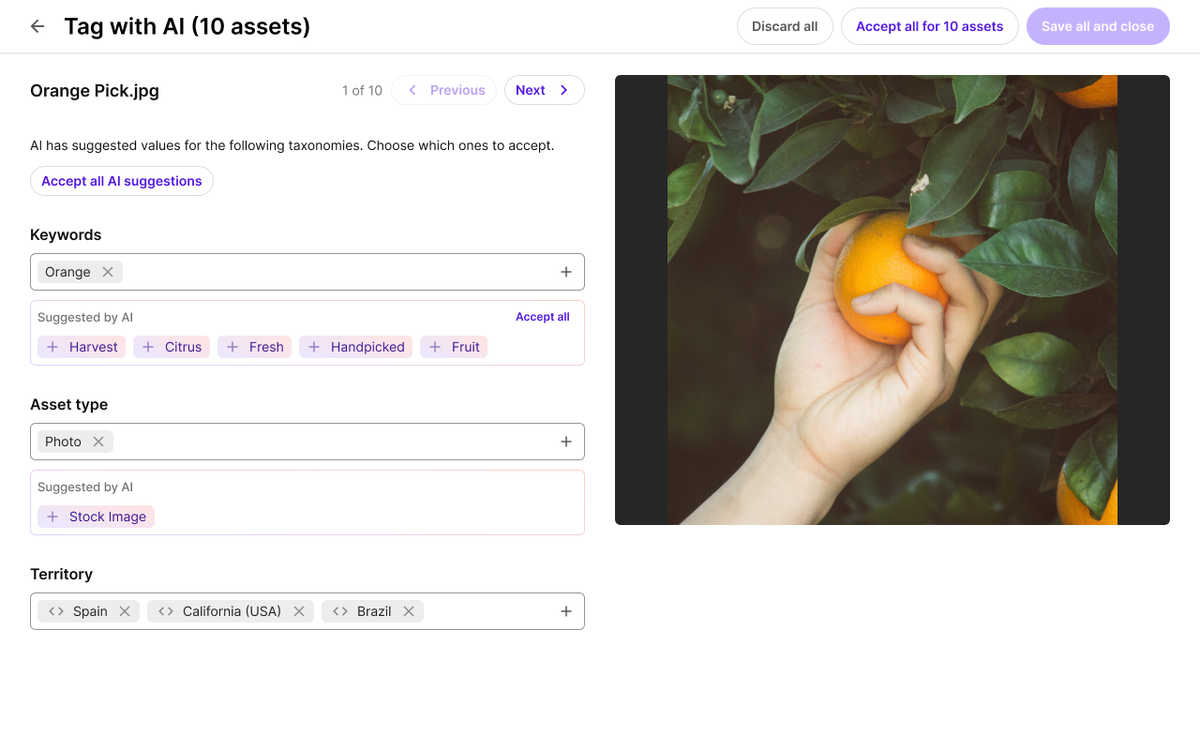Image resolution: width=1200 pixels, height=750 pixels.
Task: Click the back arrow icon
Action: click(38, 26)
